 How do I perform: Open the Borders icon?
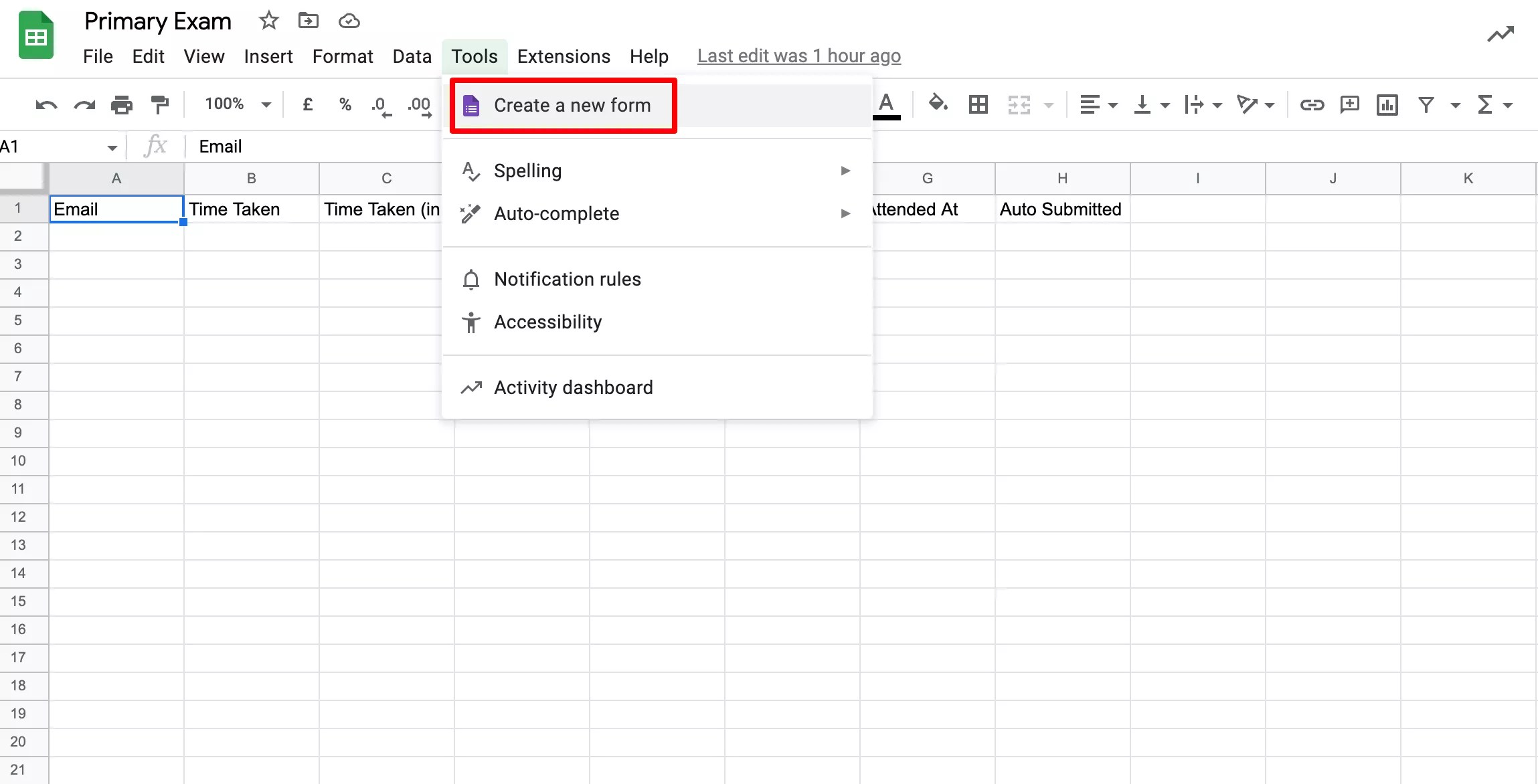click(977, 105)
